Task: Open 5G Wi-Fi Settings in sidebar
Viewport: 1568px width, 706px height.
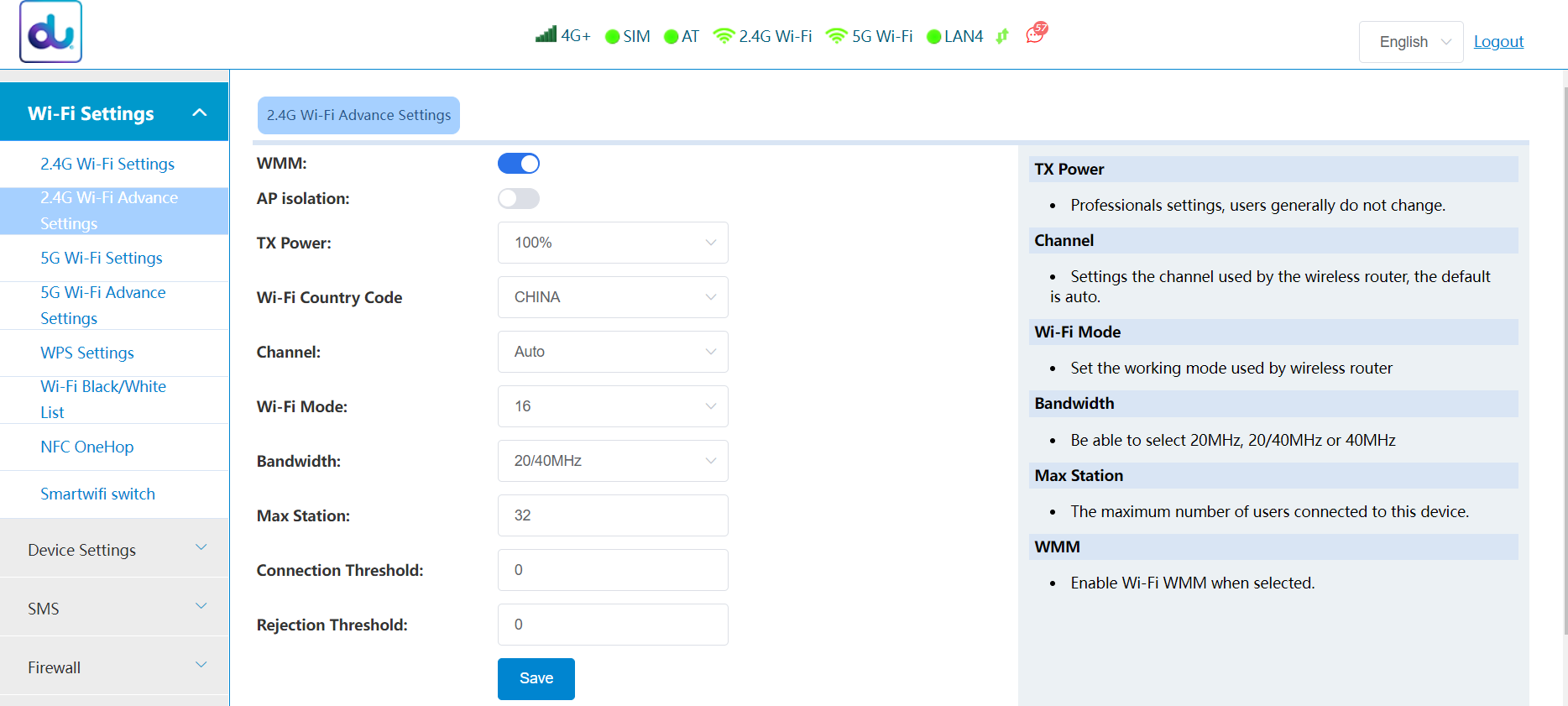Action: coord(102,258)
